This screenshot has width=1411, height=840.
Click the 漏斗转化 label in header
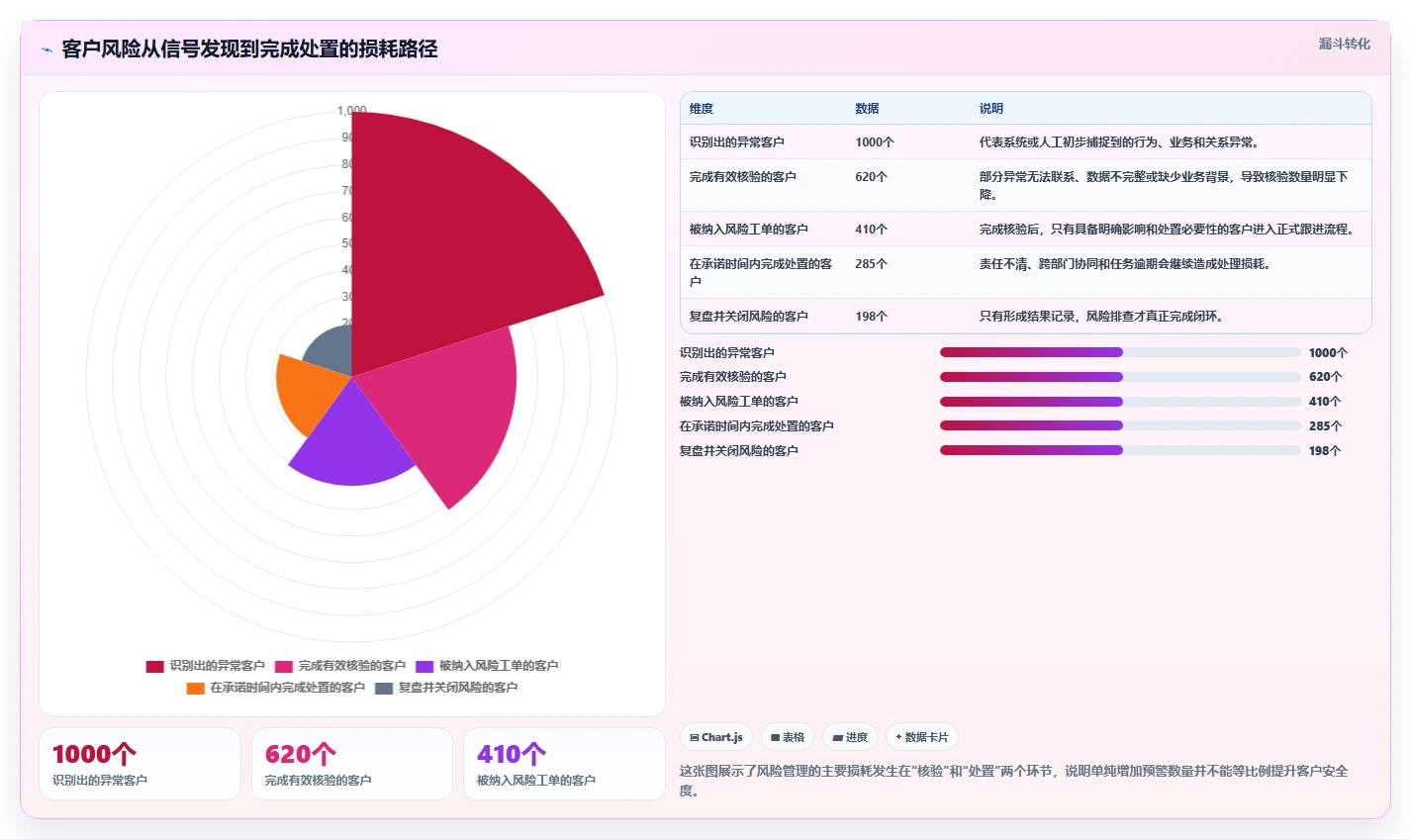pyautogui.click(x=1345, y=44)
